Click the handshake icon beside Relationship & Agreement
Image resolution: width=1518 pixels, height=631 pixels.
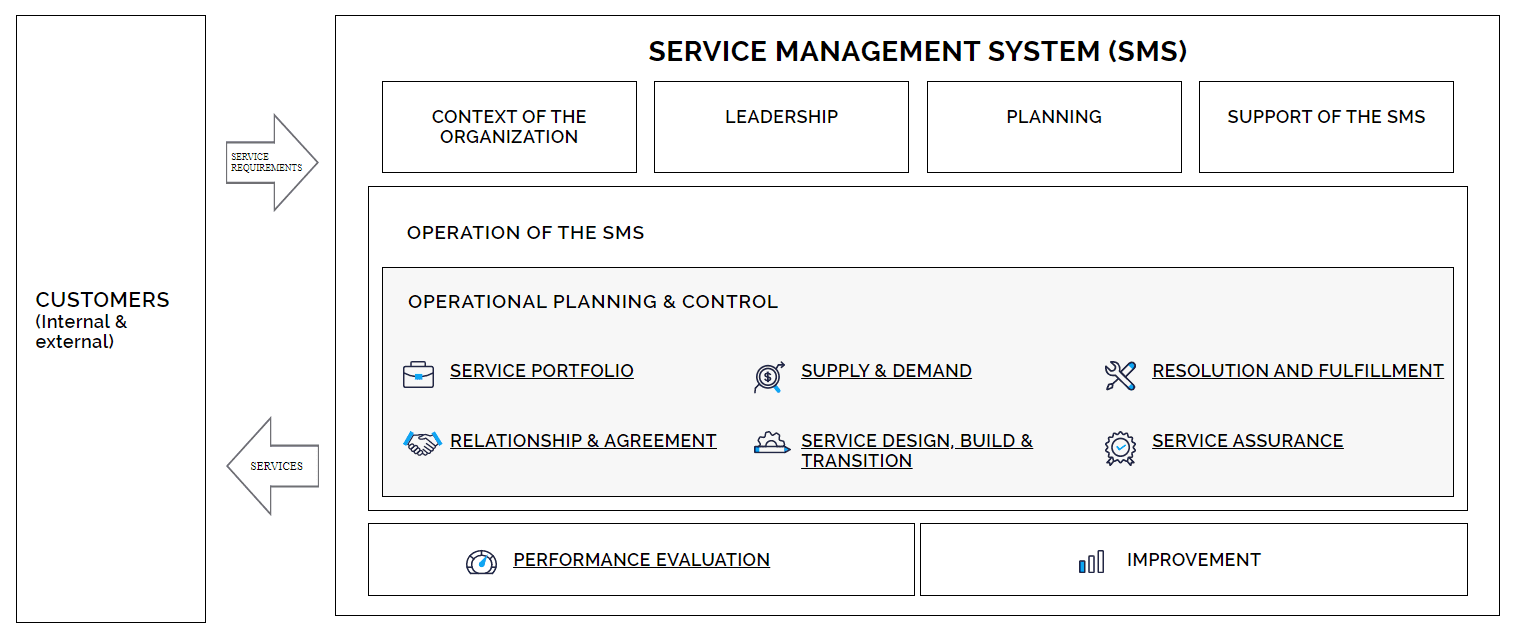tap(421, 443)
